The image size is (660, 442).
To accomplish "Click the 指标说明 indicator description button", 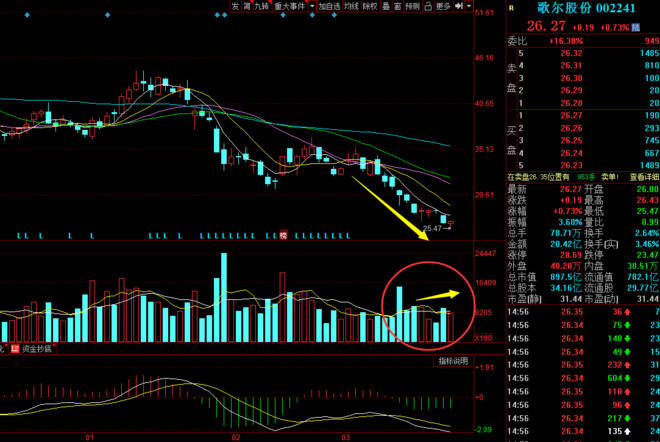I will 453,361.
